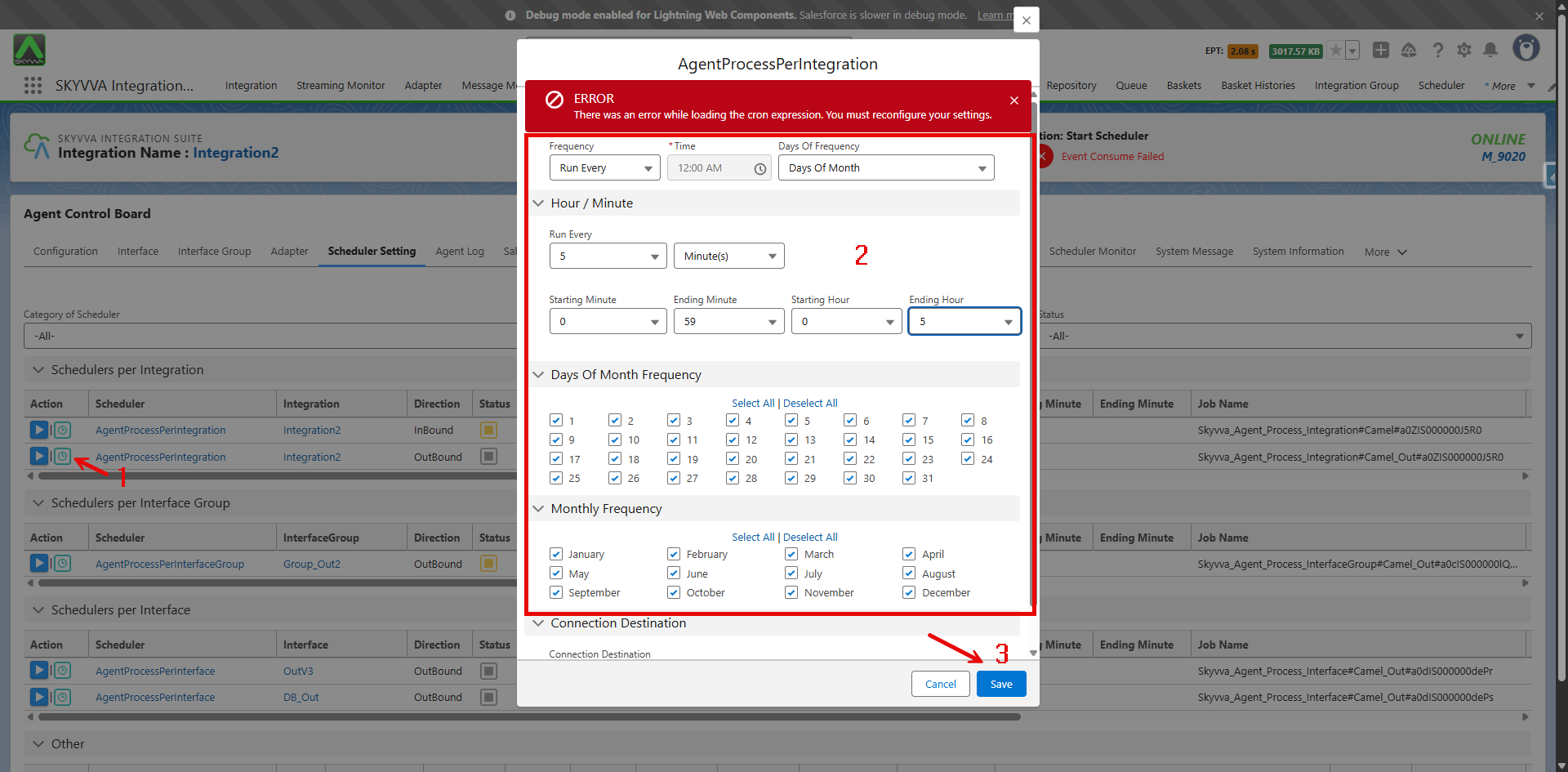
Task: Click the Help question mark icon
Action: pyautogui.click(x=1438, y=51)
